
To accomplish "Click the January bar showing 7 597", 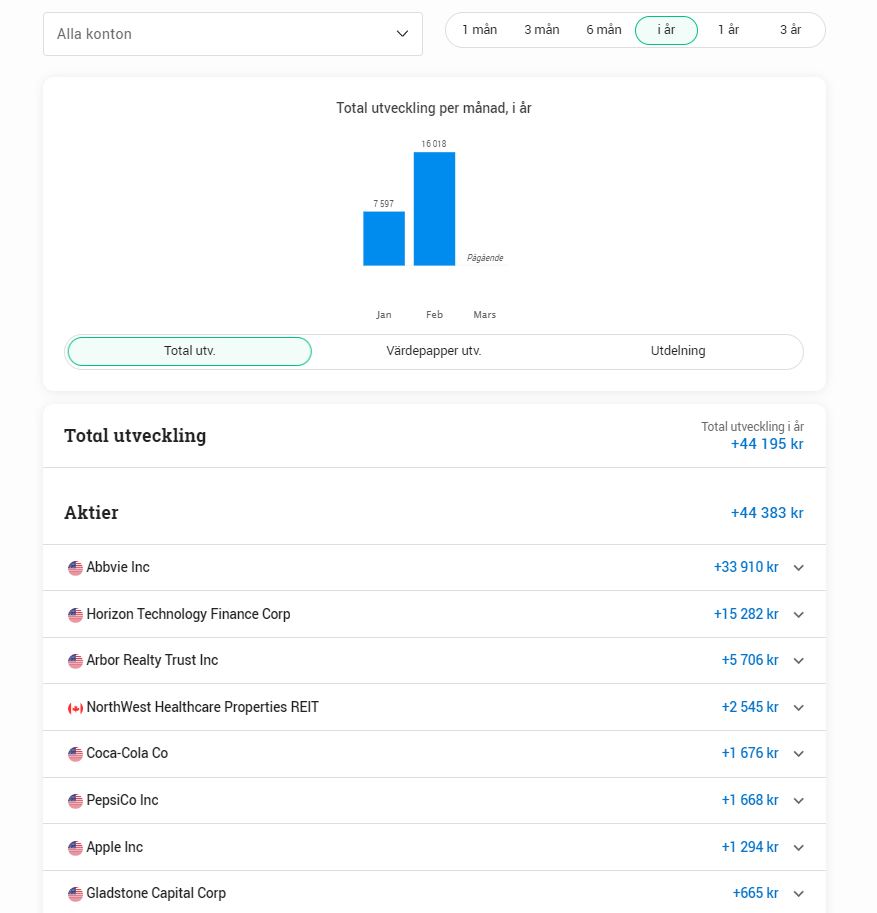I will tap(383, 238).
